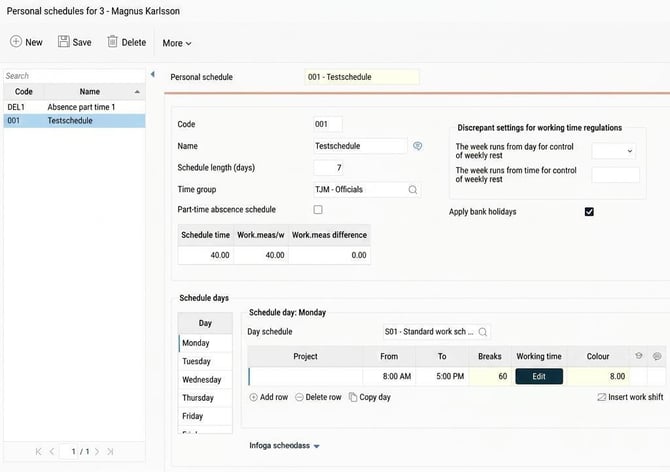Go to last page arrow
Screen dimensions: 670x472
pos(110,451)
